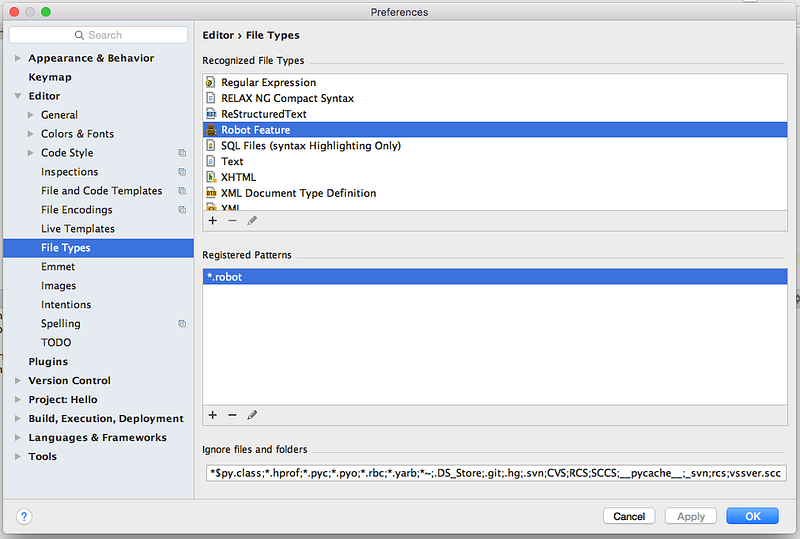Open the Images settings page
Viewport: 800px width, 539px height.
coord(58,286)
